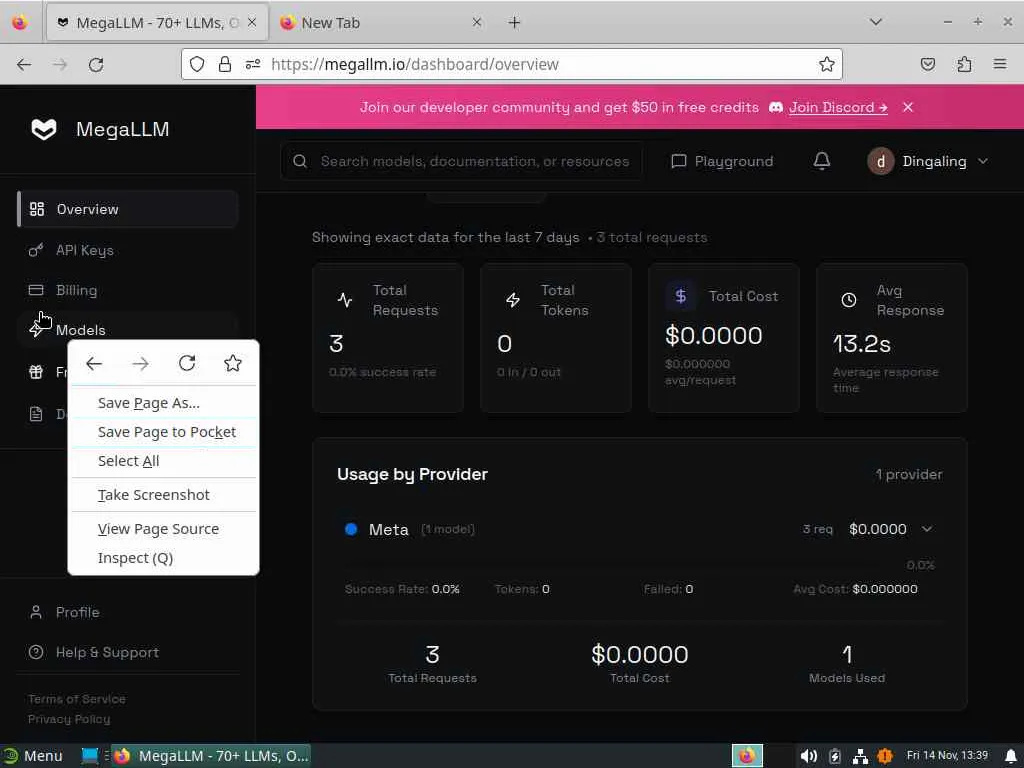Open the Overview sidebar item
Viewport: 1024px width, 768px height.
tap(128, 209)
